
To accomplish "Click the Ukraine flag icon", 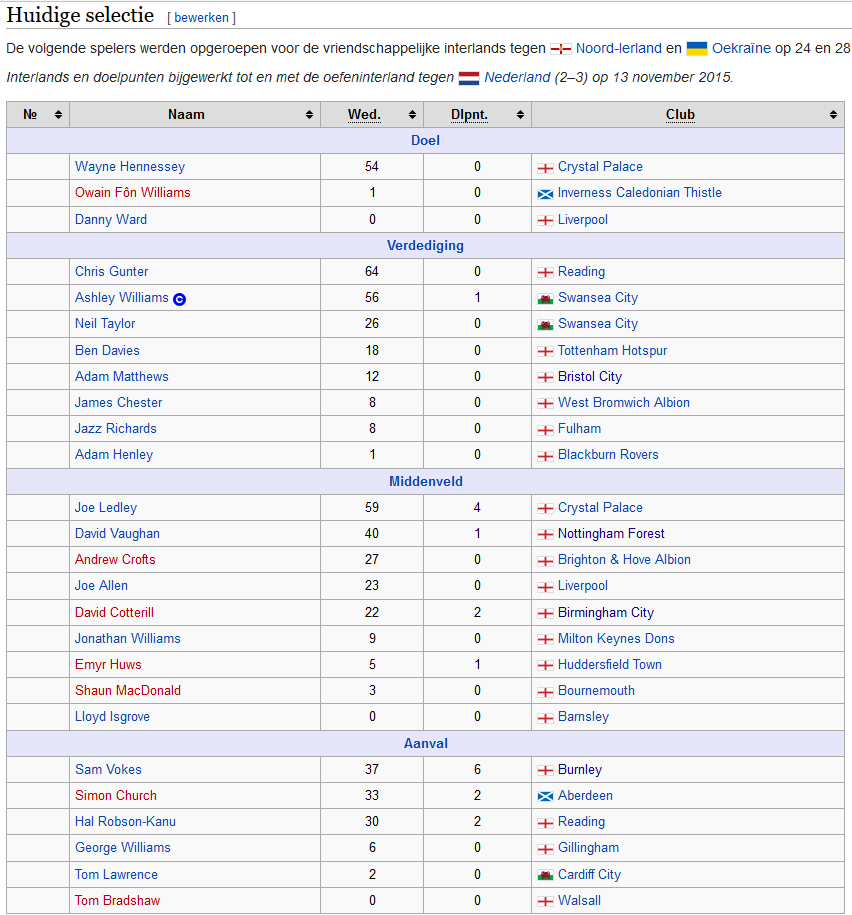I will [697, 48].
